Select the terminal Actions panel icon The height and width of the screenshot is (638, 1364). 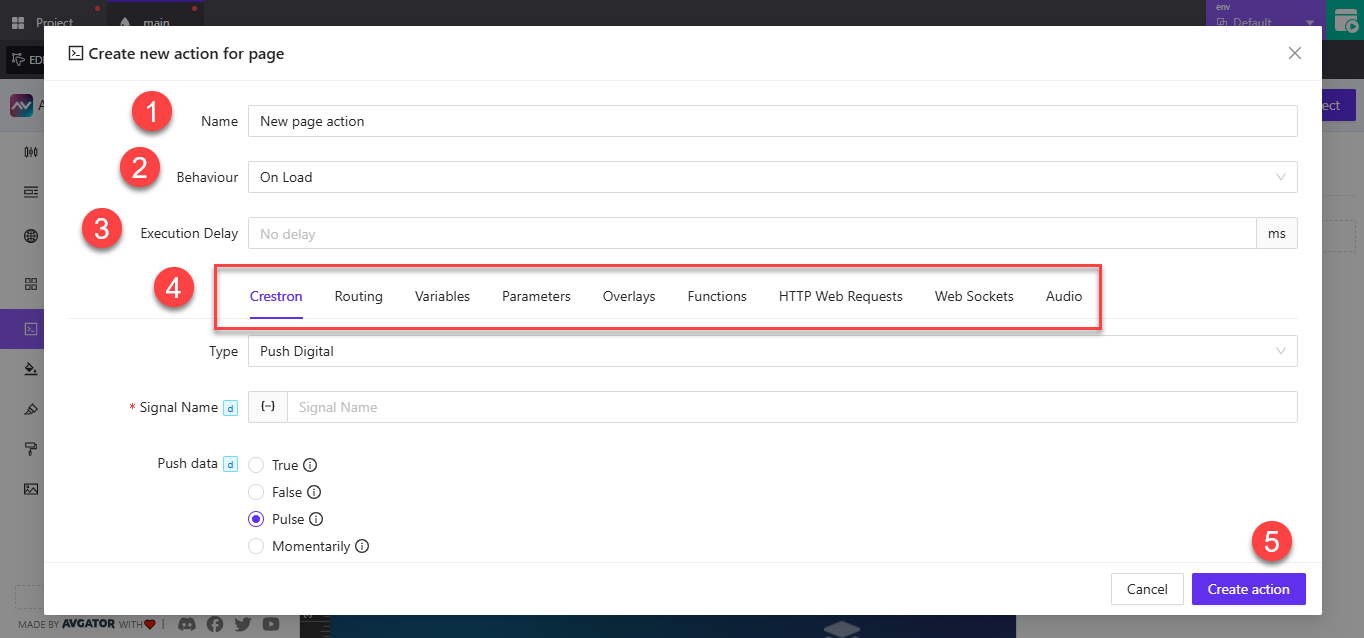30,328
